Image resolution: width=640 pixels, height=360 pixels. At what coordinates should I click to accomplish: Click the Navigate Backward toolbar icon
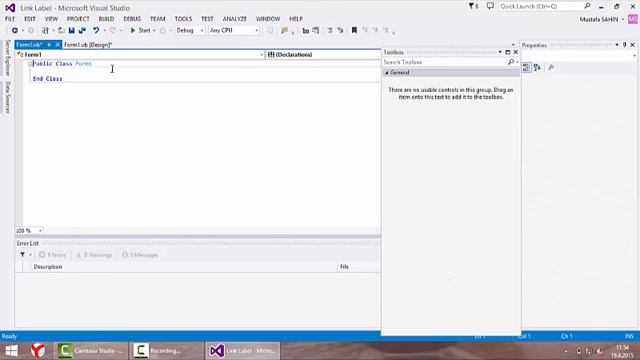[15, 31]
